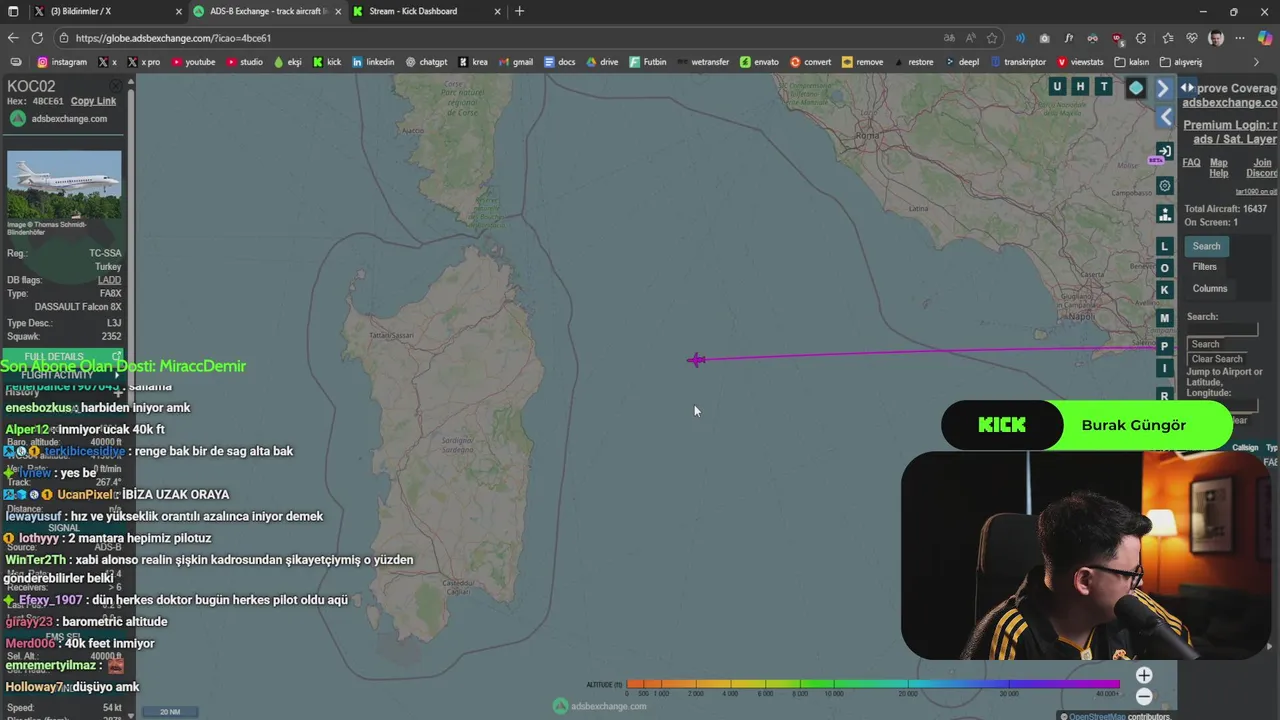Open instagram bookmark
Image resolution: width=1280 pixels, height=720 pixels.
pyautogui.click(x=62, y=61)
